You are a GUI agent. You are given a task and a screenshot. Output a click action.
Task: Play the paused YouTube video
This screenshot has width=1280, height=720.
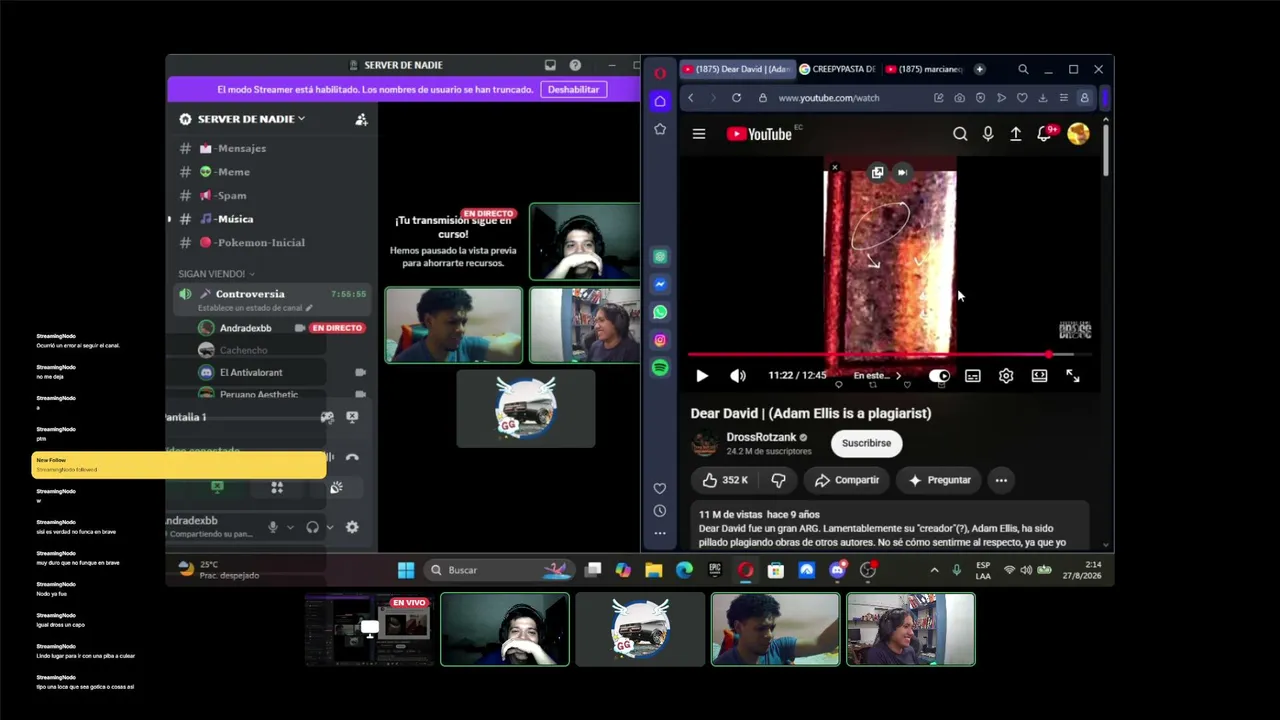click(x=702, y=376)
